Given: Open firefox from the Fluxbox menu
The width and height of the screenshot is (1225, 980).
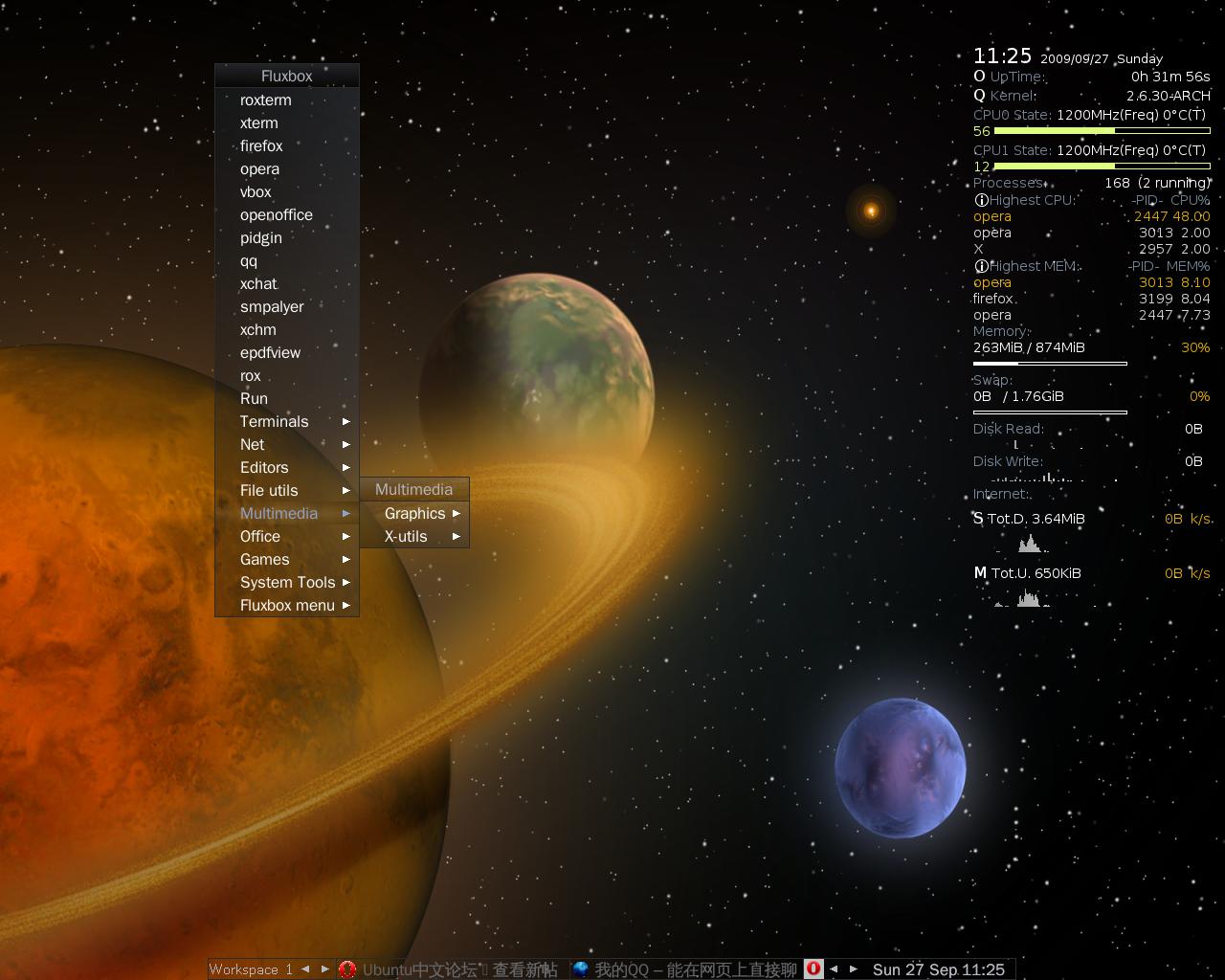Looking at the screenshot, I should 287,145.
